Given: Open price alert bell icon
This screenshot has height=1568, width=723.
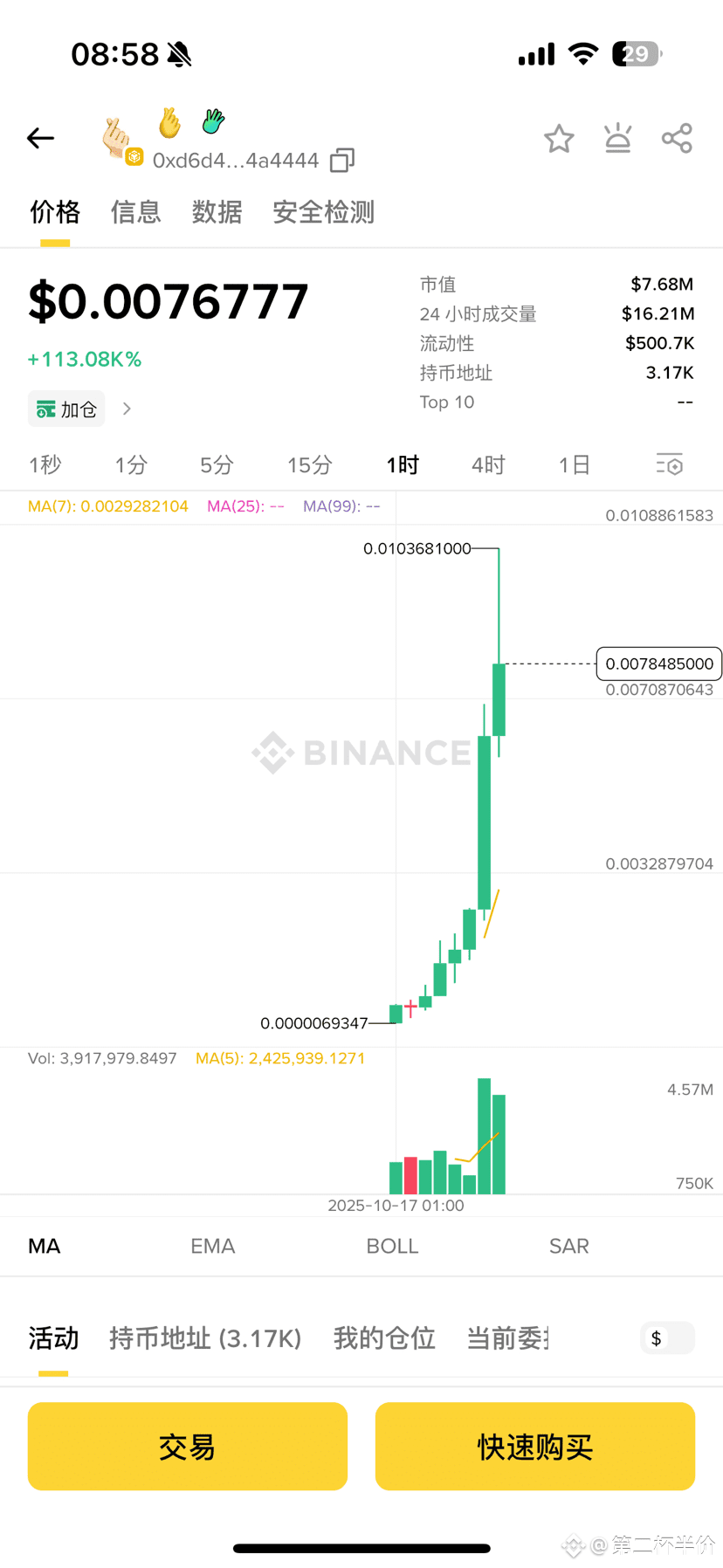Looking at the screenshot, I should coord(617,139).
